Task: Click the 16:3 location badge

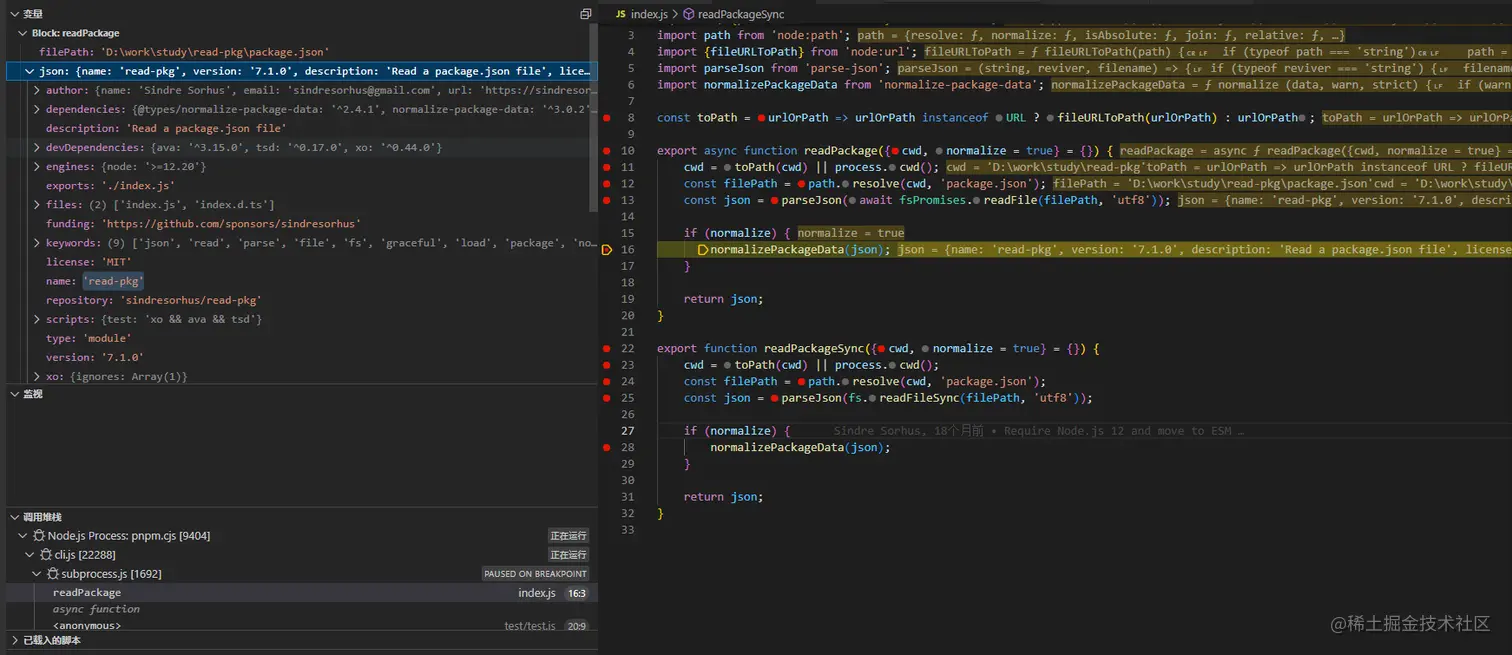Action: coord(577,593)
